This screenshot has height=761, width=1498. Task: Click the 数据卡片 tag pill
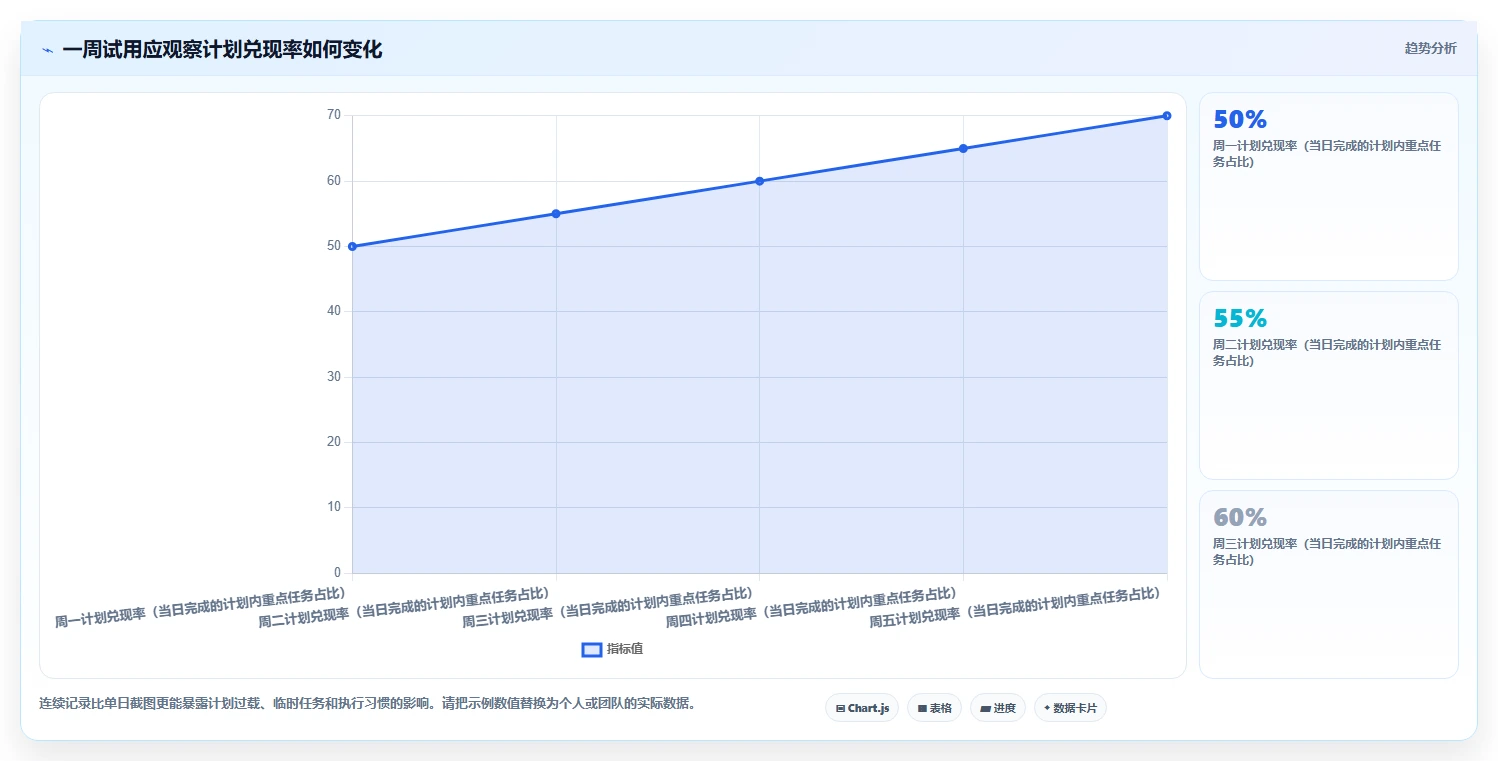click(1070, 708)
